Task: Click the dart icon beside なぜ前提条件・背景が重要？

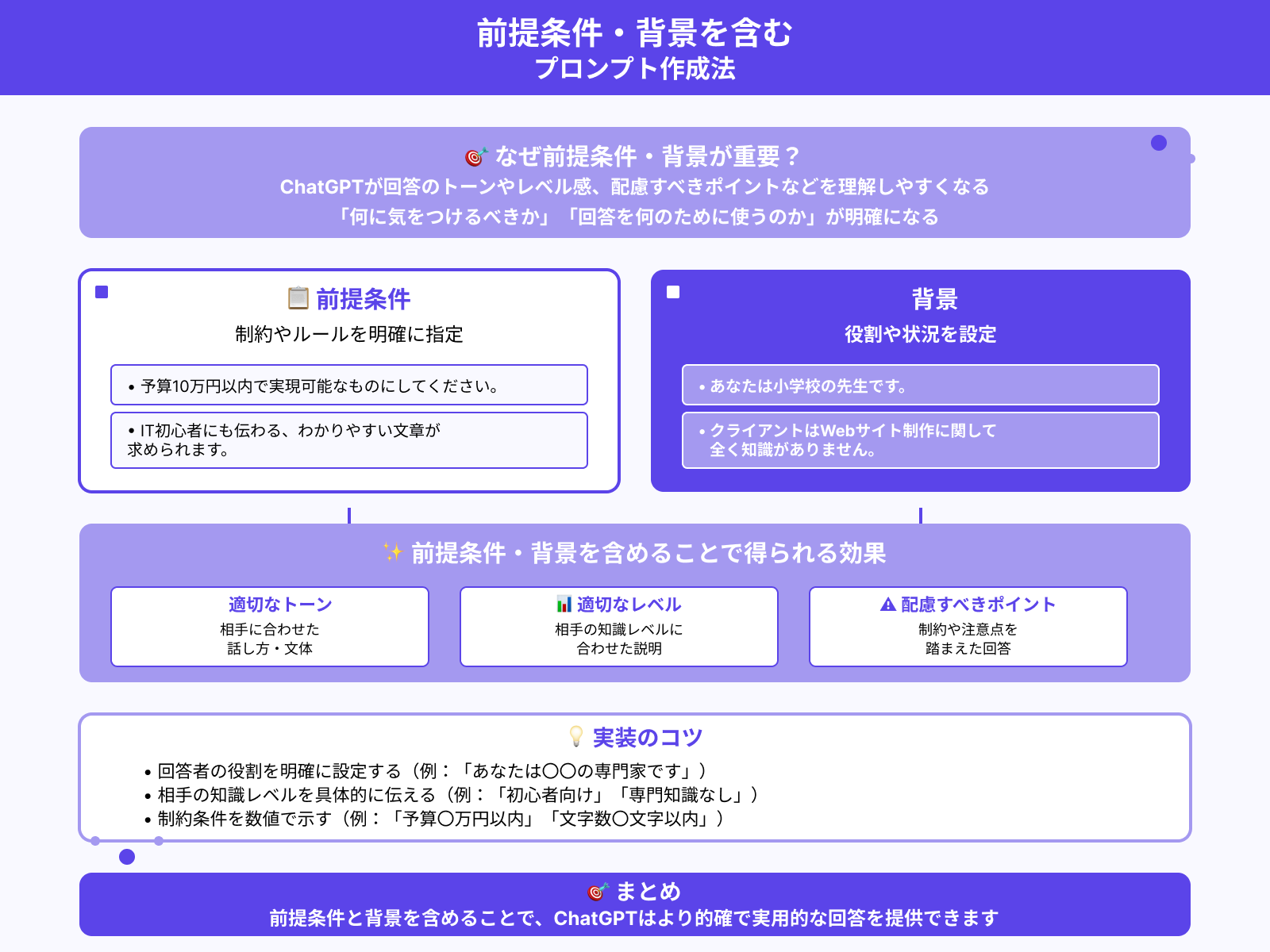Action: point(475,156)
